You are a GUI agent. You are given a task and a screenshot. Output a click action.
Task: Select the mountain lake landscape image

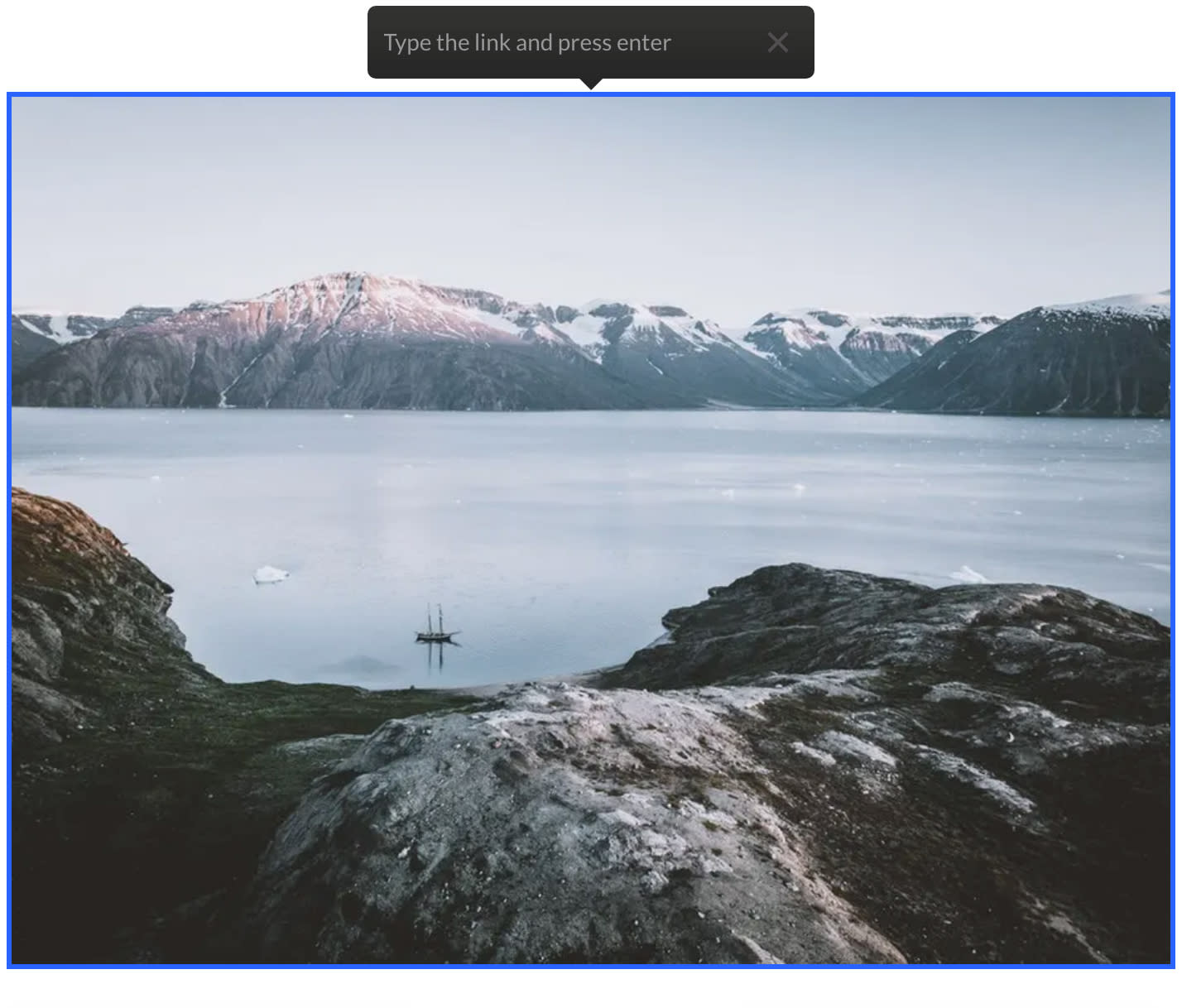[x=591, y=530]
